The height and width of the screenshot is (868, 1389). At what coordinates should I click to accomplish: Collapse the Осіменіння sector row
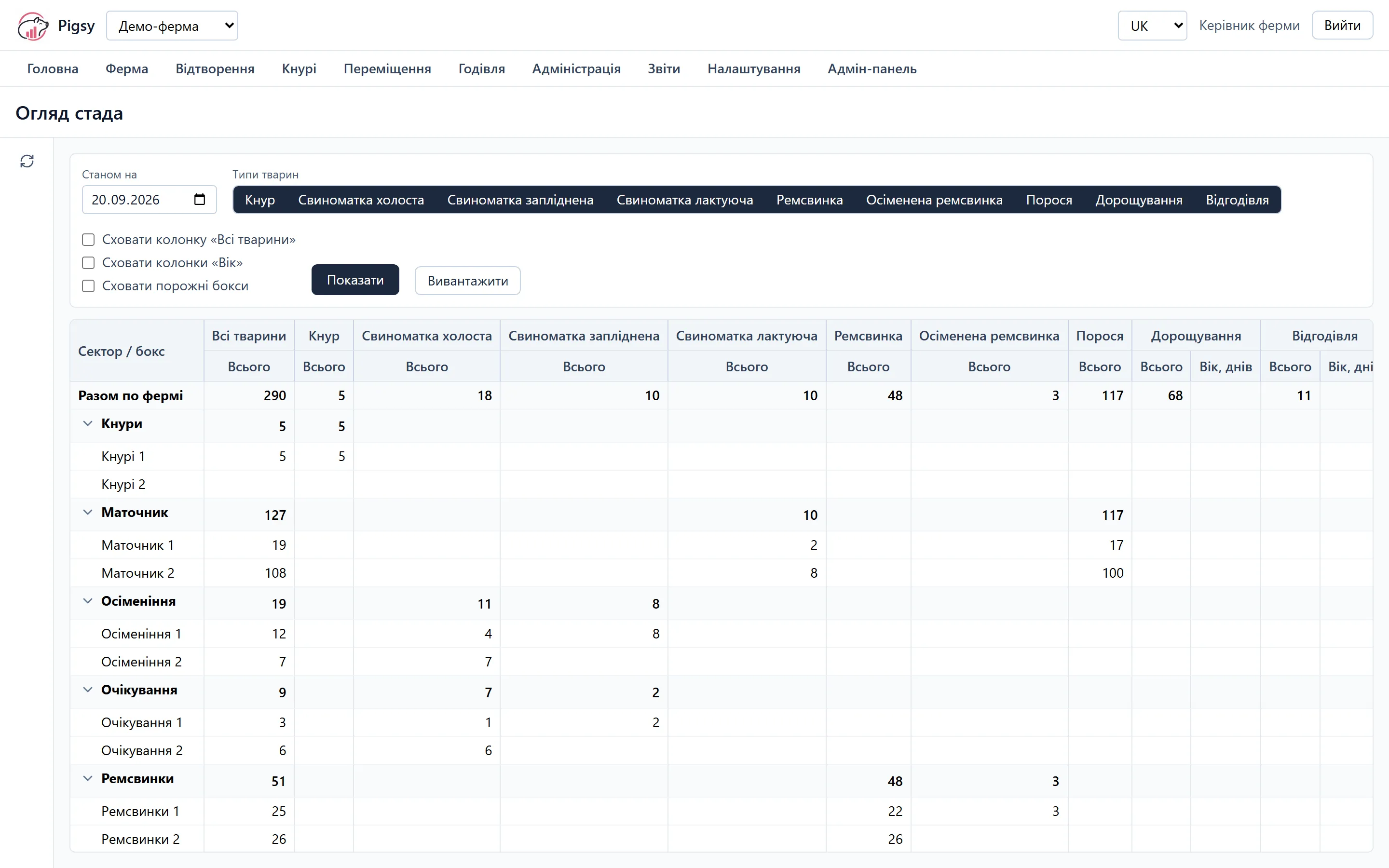coord(88,601)
